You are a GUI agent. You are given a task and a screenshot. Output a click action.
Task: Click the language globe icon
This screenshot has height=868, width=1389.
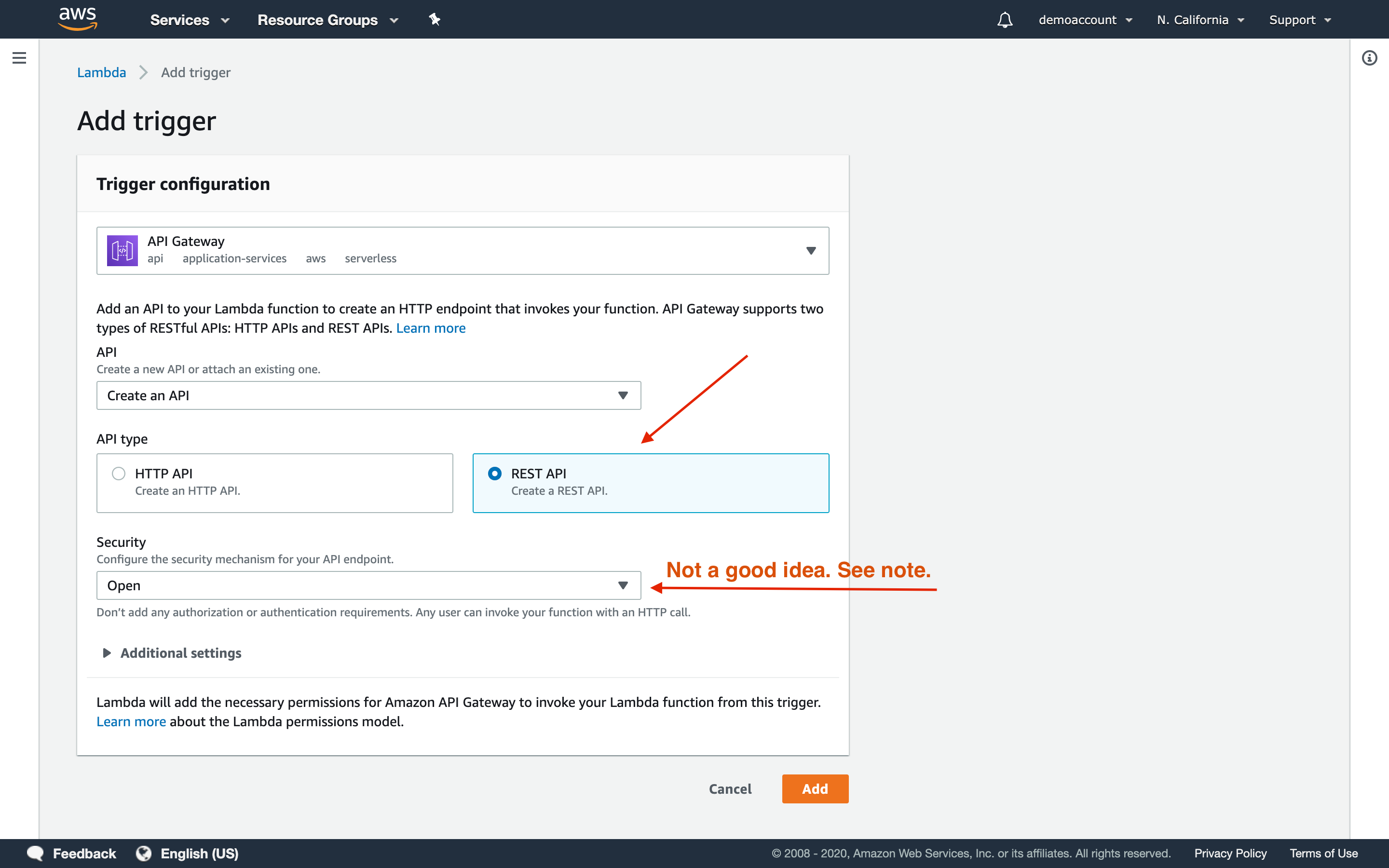(144, 853)
